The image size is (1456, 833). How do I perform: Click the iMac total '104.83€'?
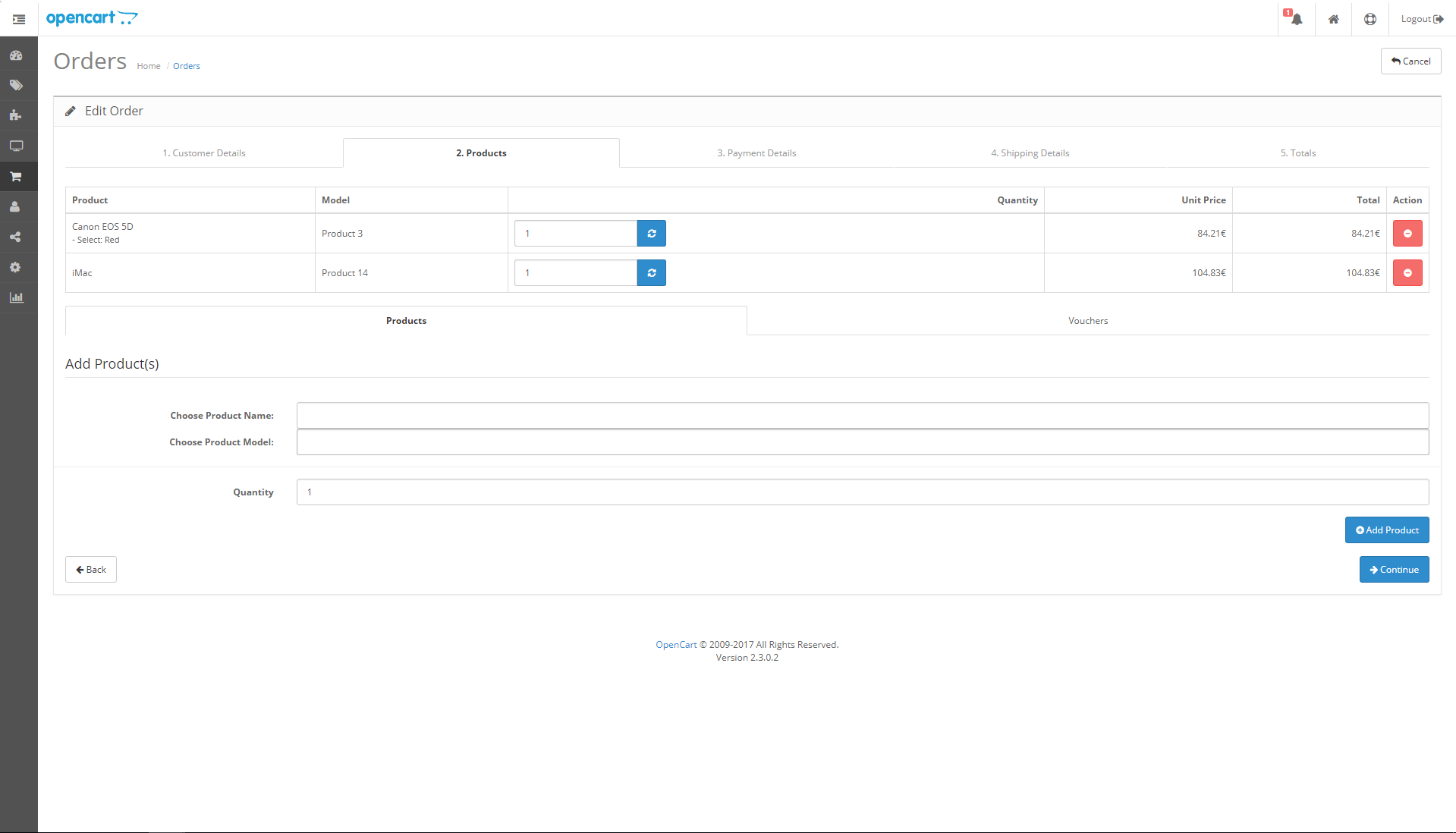point(1363,273)
